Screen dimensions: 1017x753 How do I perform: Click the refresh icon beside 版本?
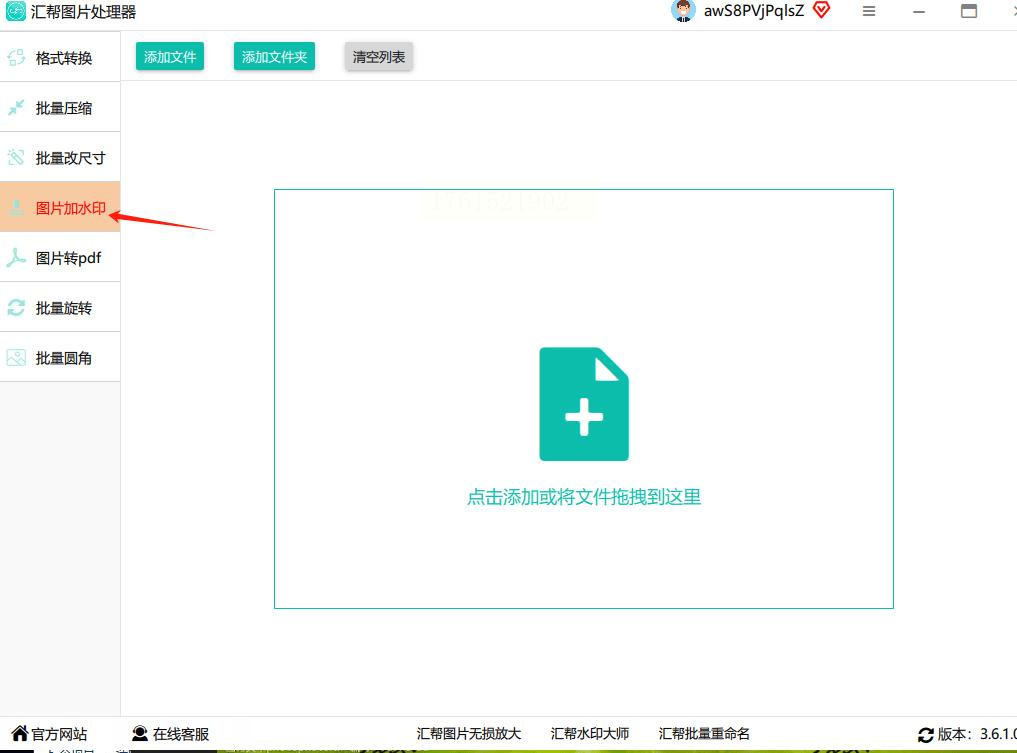tap(926, 735)
